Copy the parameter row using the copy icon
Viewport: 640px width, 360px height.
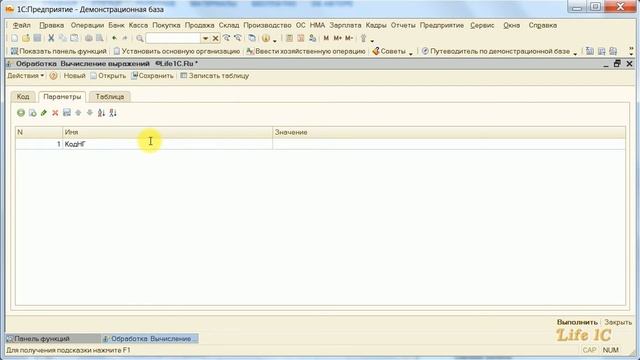33,113
